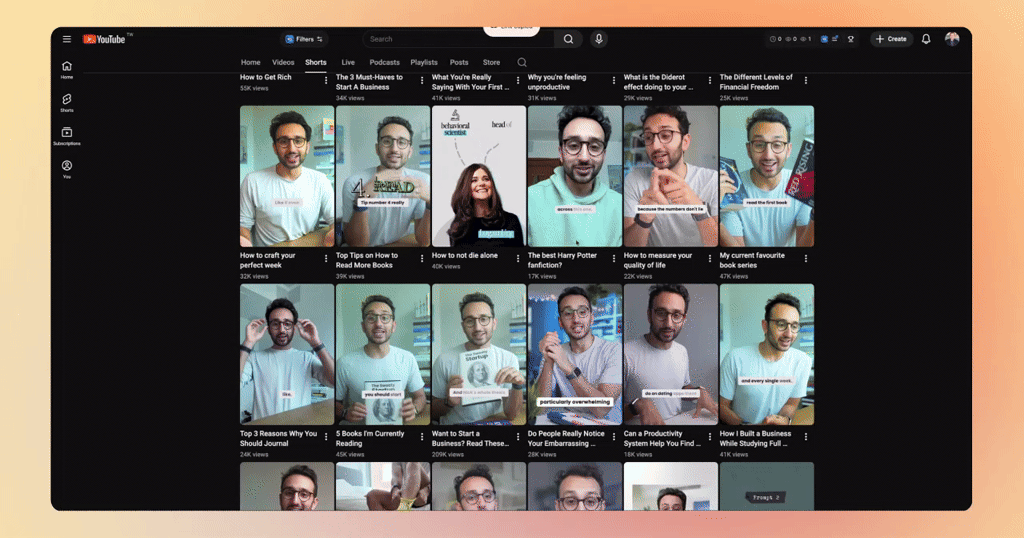
Task: Open the Create menu
Action: click(891, 39)
